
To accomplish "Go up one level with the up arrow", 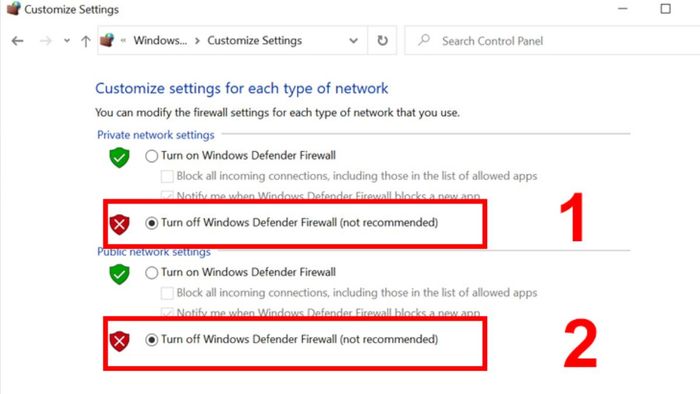I will point(86,41).
